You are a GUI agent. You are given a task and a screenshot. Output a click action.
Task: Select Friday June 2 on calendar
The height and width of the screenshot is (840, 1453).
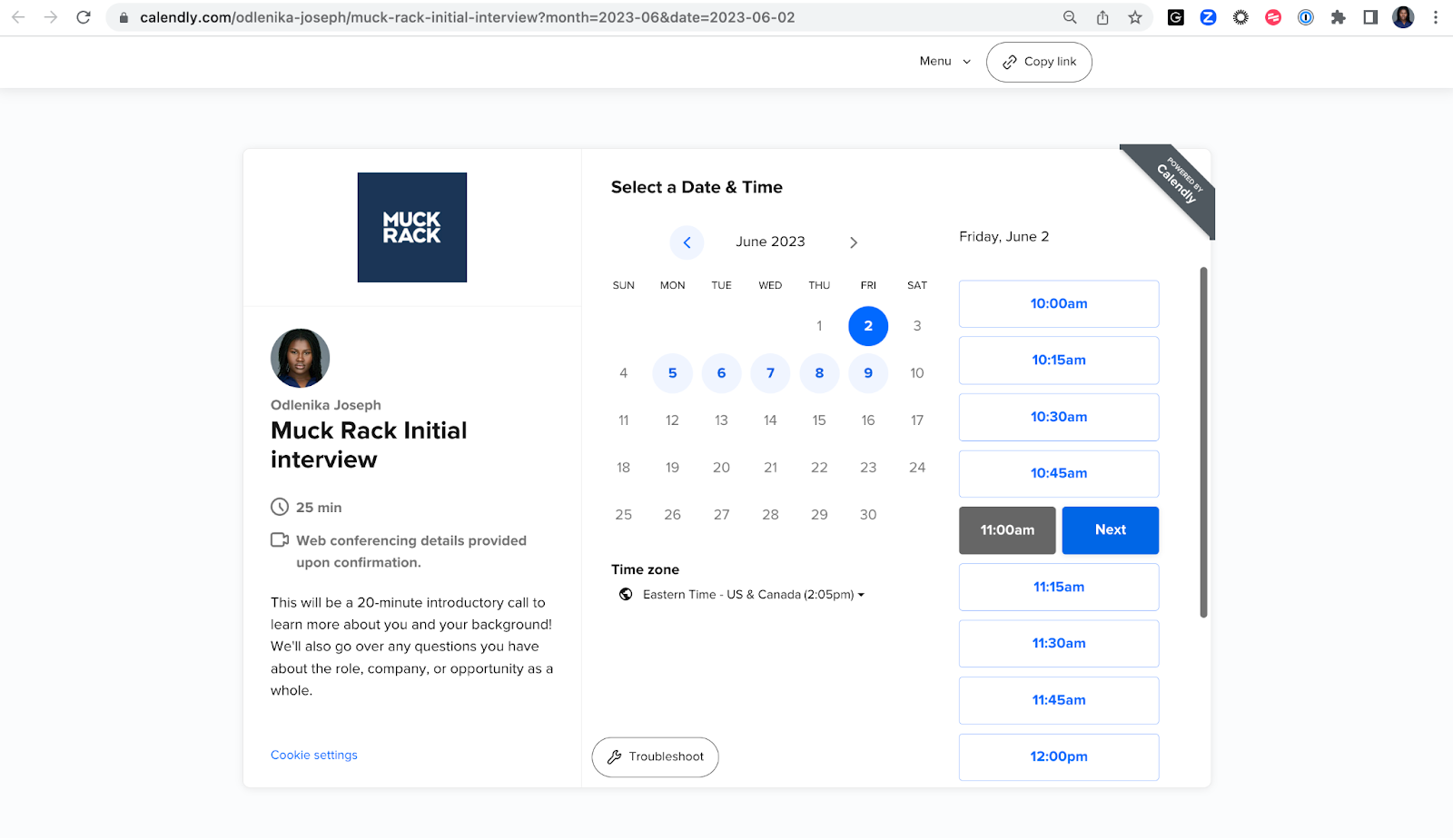(x=868, y=326)
